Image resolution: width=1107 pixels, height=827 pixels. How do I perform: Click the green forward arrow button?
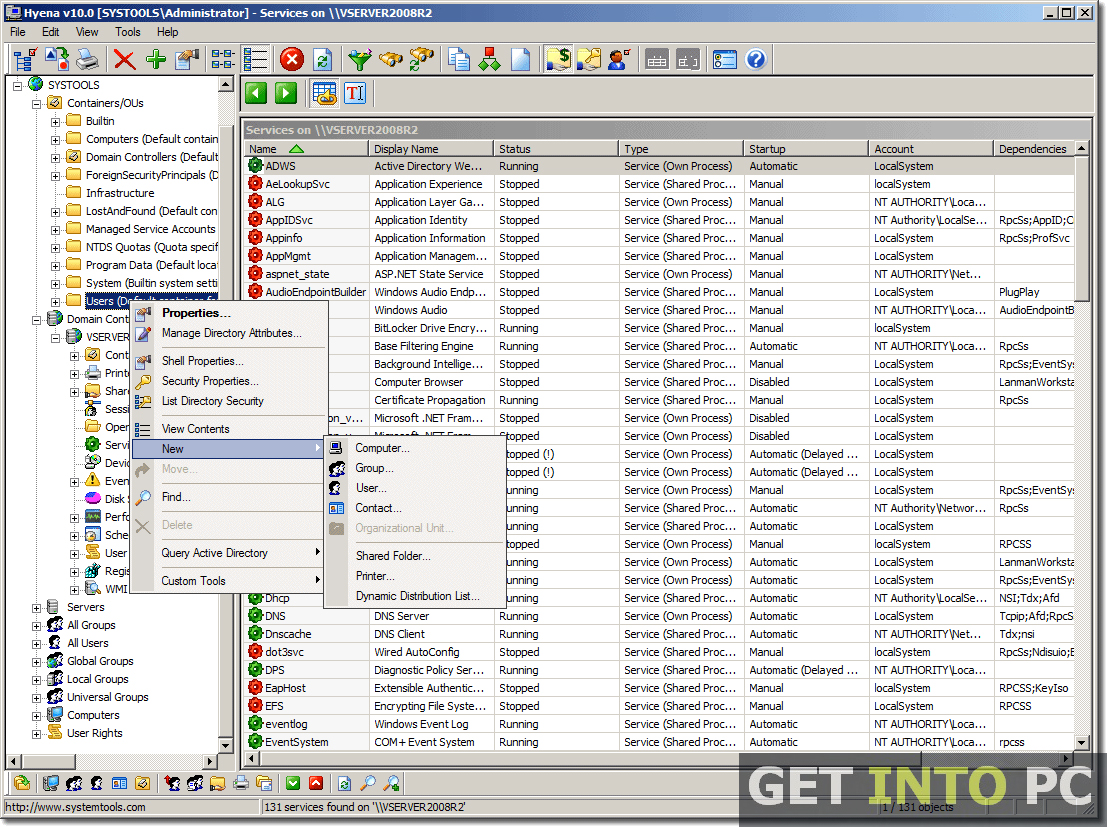click(286, 93)
